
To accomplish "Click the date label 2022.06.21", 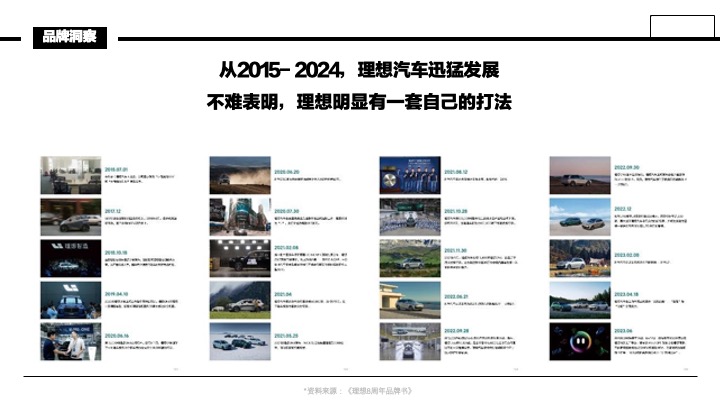I will click(456, 297).
